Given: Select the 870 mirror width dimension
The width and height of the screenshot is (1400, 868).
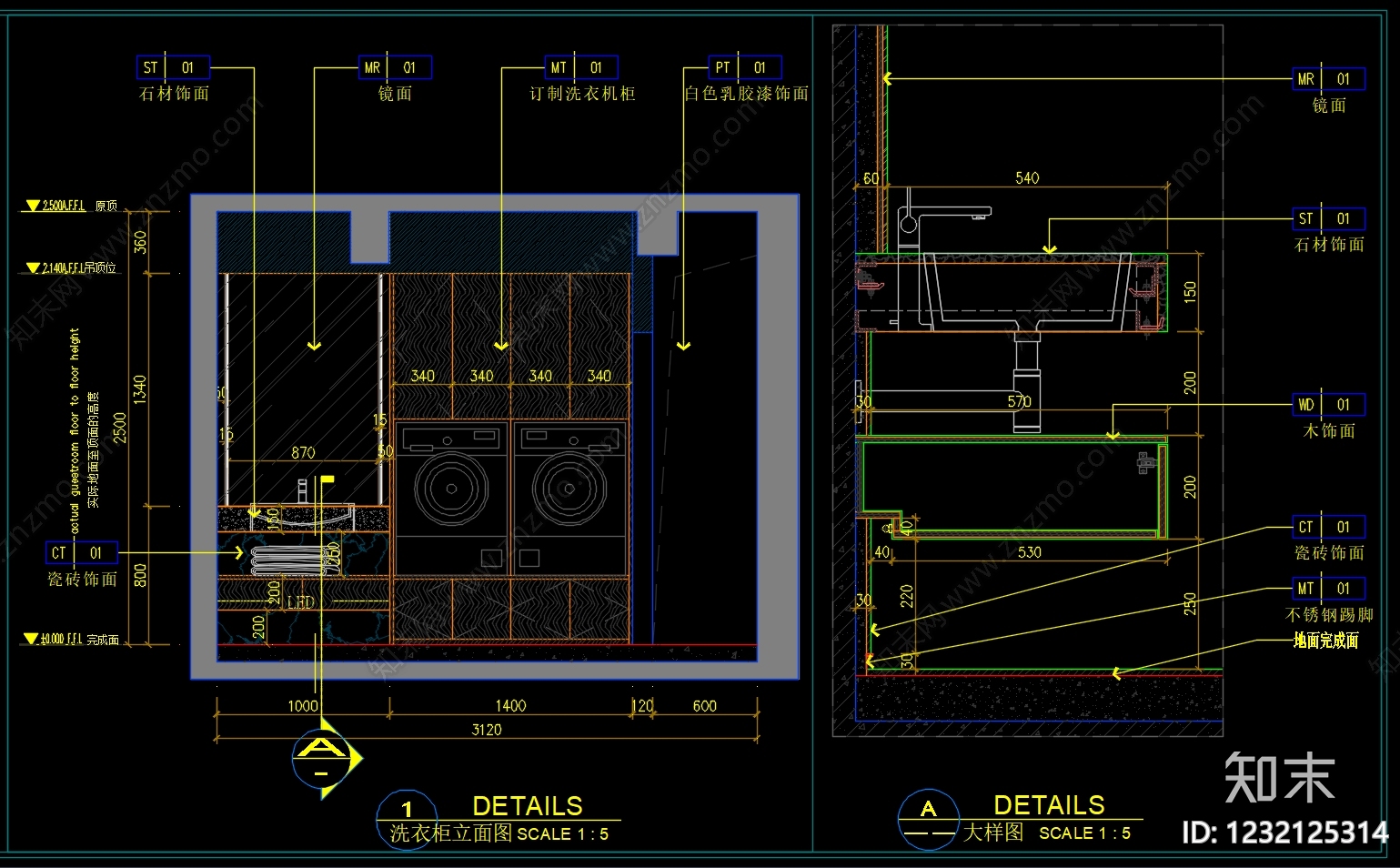Looking at the screenshot, I should (x=303, y=452).
